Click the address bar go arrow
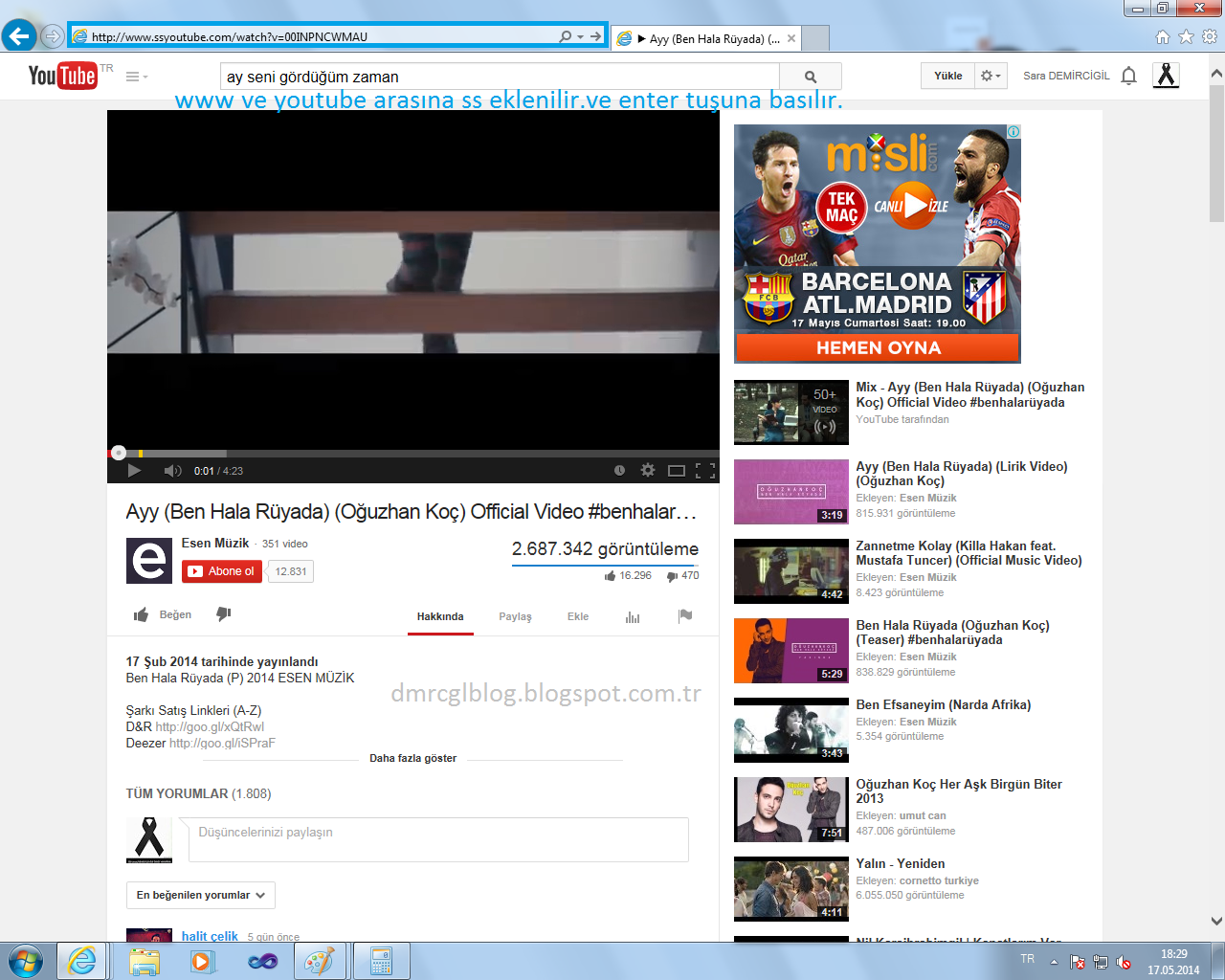The height and width of the screenshot is (980, 1225). tap(595, 36)
